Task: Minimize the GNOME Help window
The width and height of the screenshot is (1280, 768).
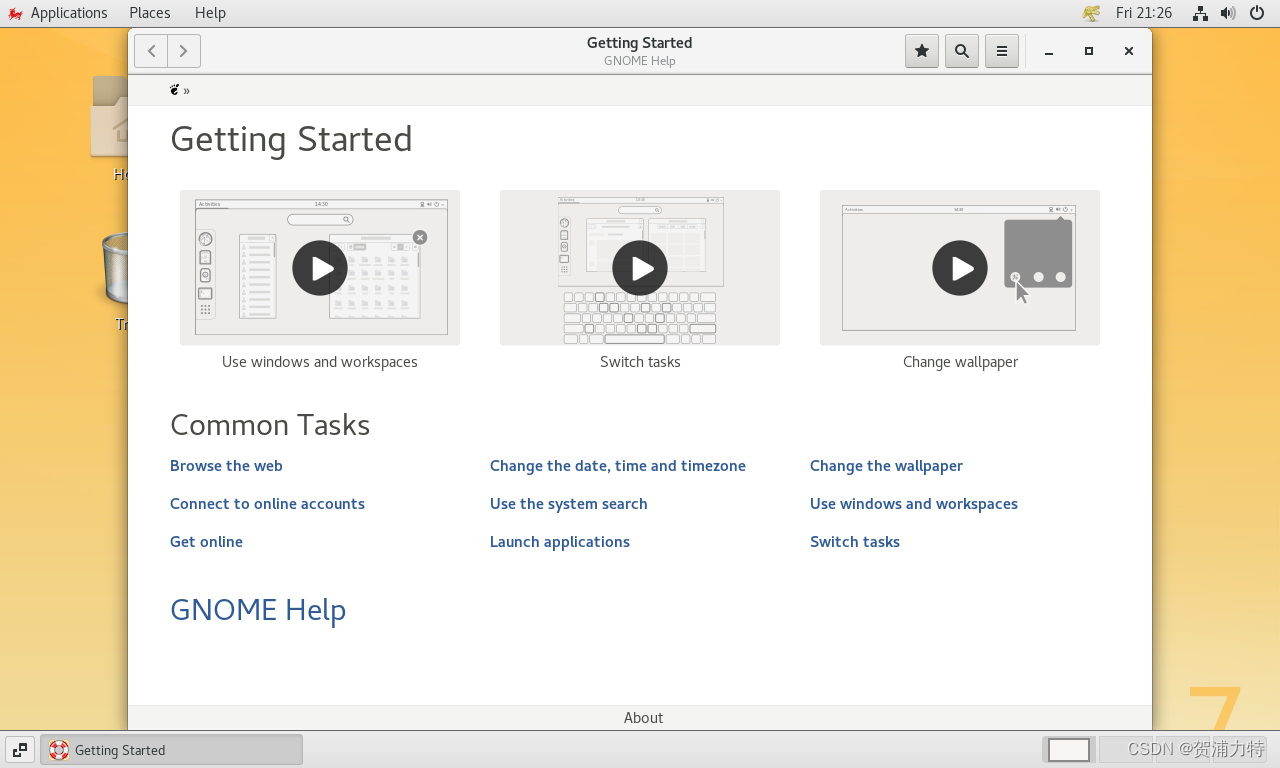Action: pos(1049,52)
